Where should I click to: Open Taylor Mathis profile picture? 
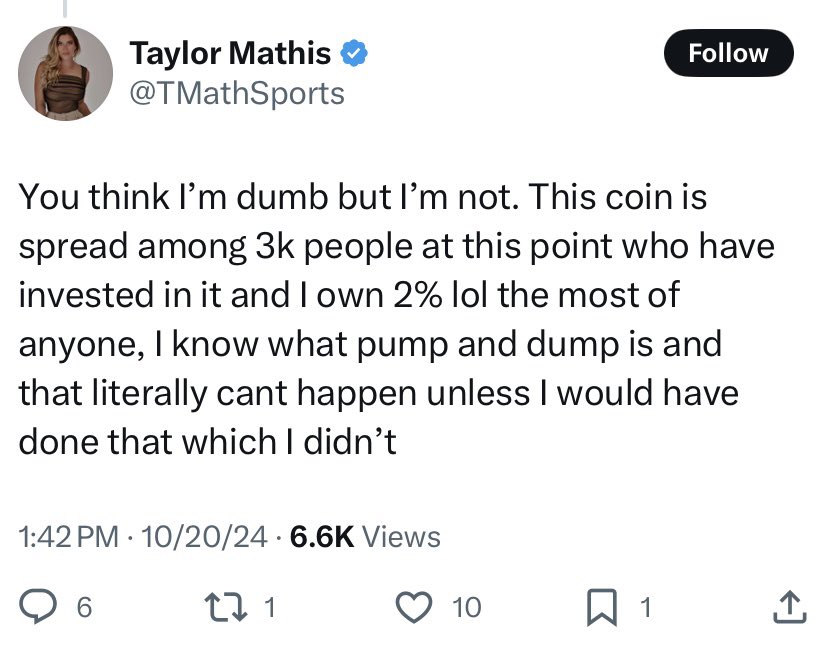pos(65,73)
